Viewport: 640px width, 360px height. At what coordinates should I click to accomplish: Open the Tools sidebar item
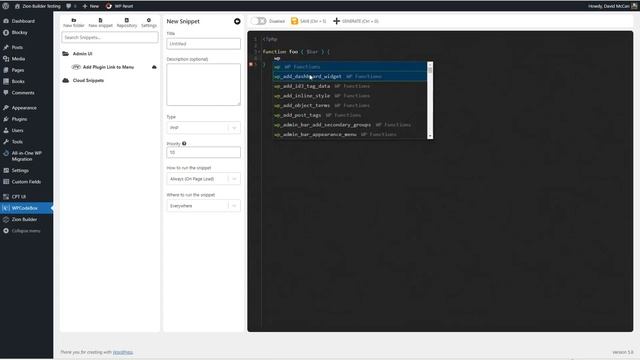pos(17,142)
